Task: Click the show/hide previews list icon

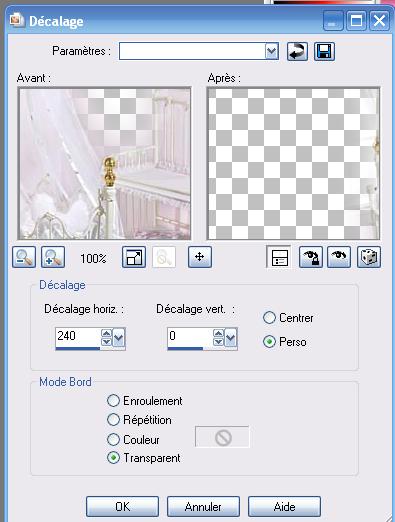Action: click(279, 257)
